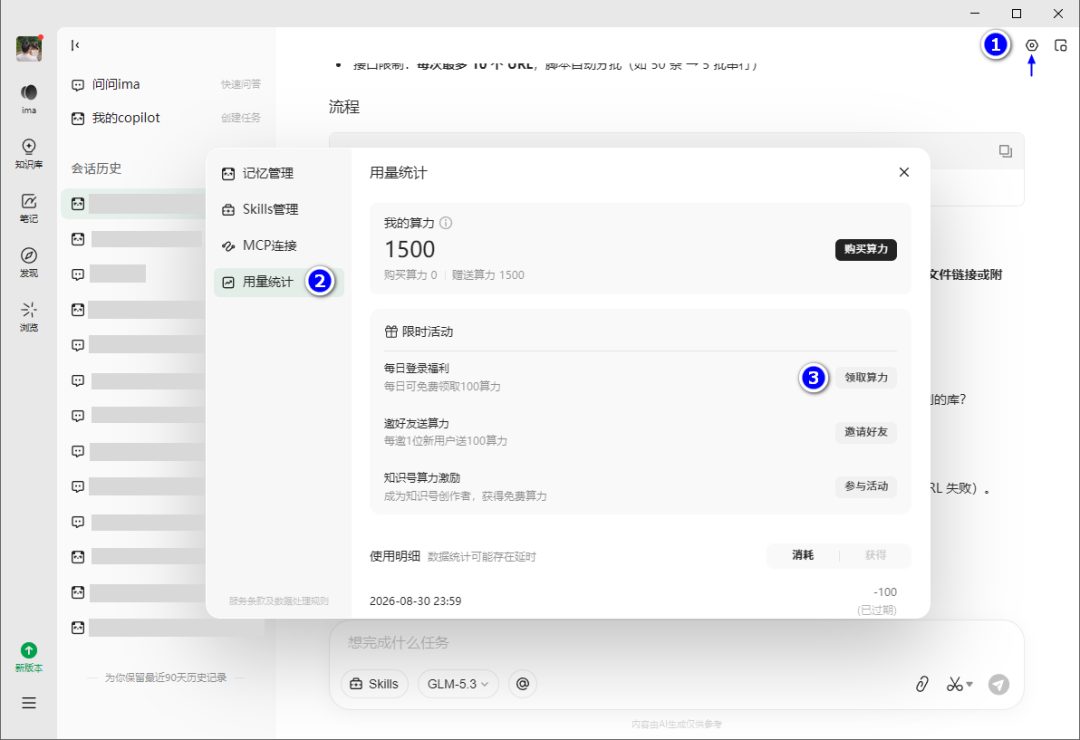Screen dimensions: 1080x740
Task: Open the 浏览 browse icon
Action: coord(28,316)
